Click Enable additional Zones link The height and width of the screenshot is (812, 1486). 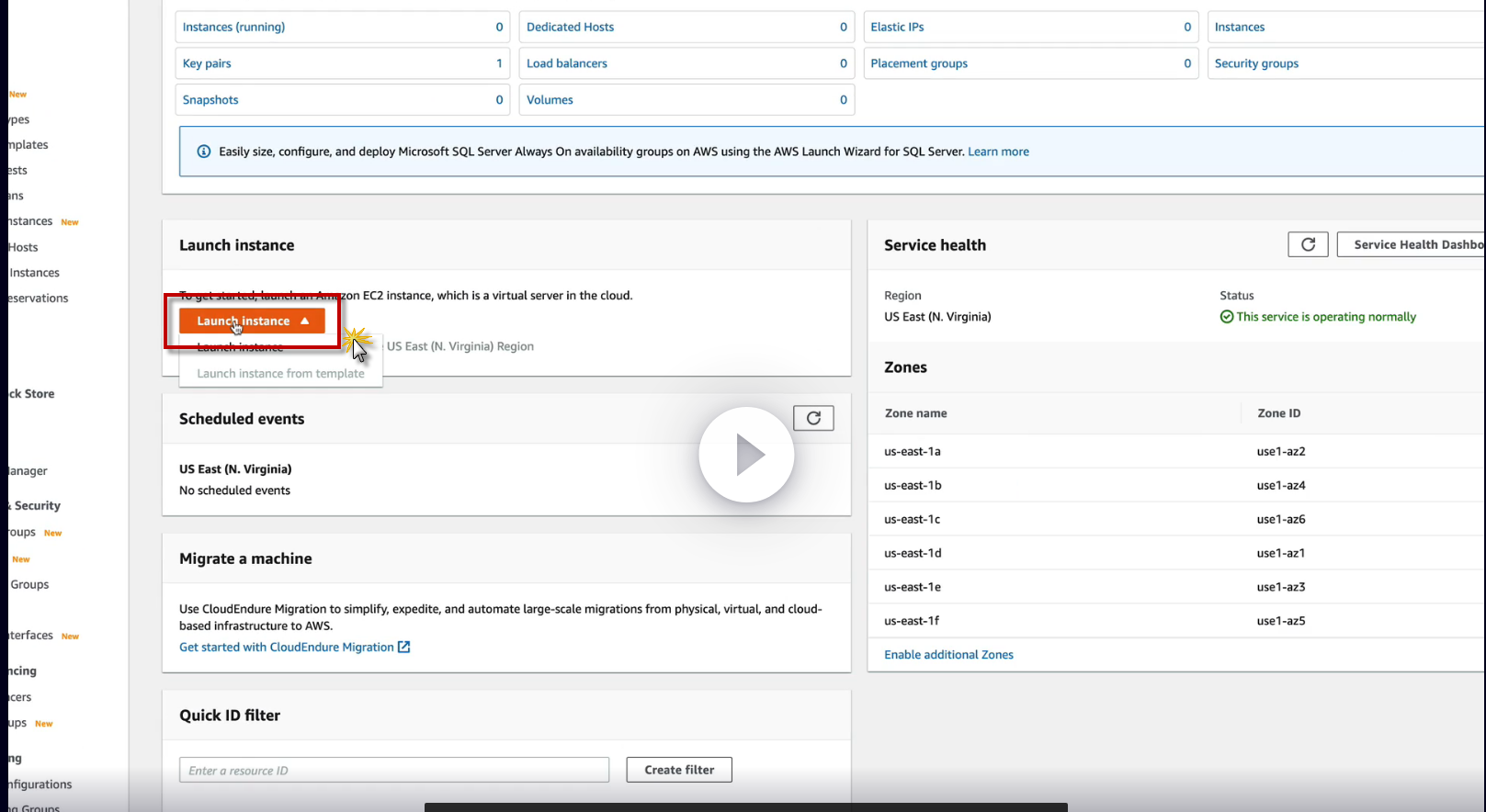(x=948, y=655)
